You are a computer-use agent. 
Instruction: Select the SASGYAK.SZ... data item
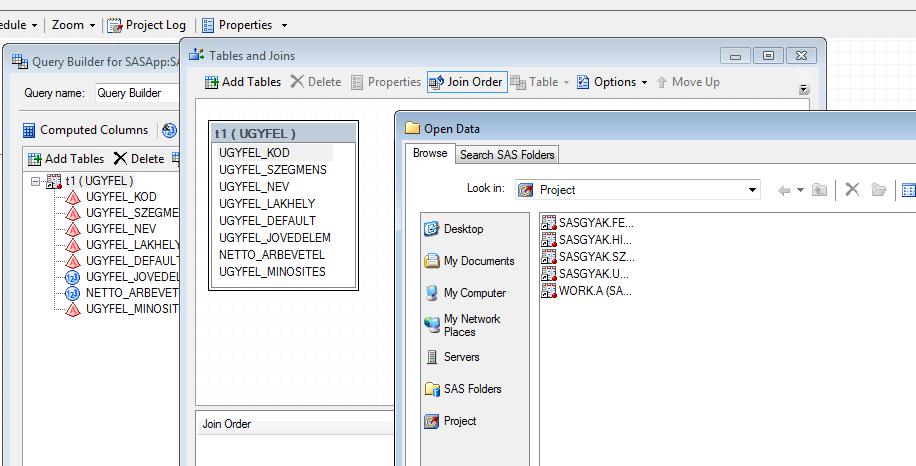[x=588, y=256]
